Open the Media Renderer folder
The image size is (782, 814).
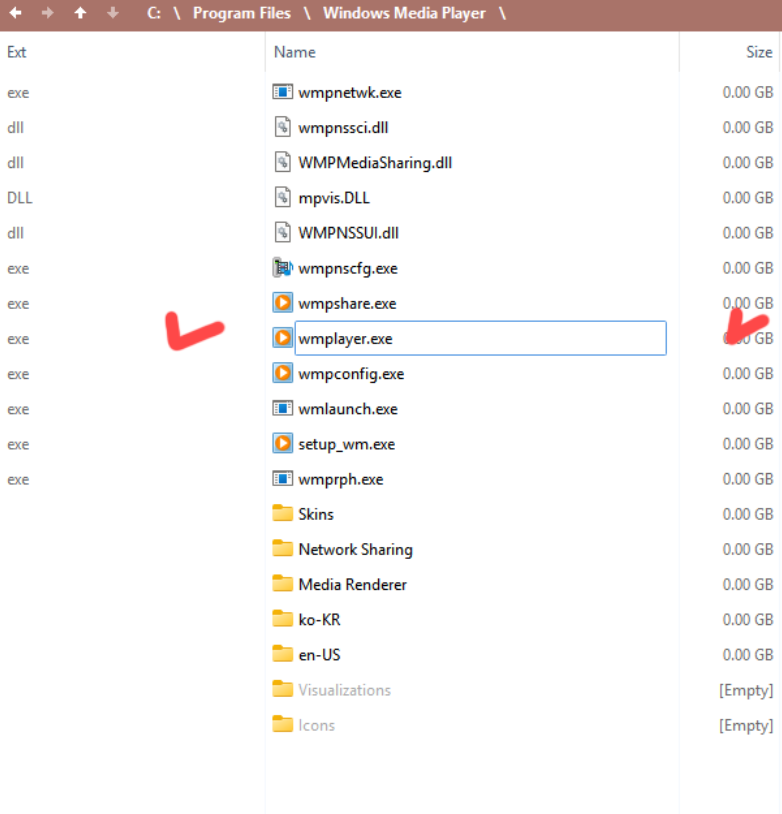click(352, 584)
